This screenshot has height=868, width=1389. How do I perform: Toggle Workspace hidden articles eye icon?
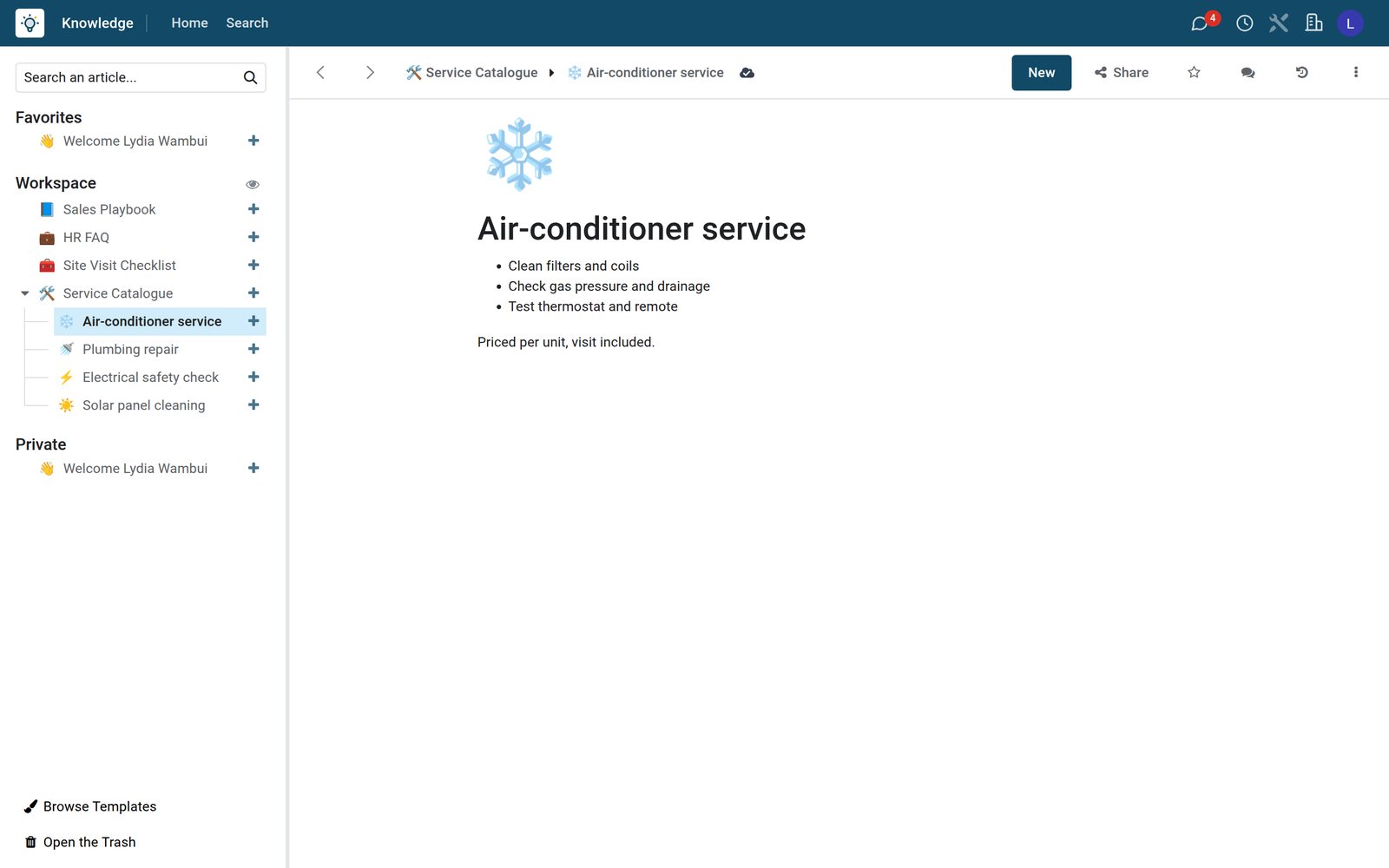tap(253, 184)
